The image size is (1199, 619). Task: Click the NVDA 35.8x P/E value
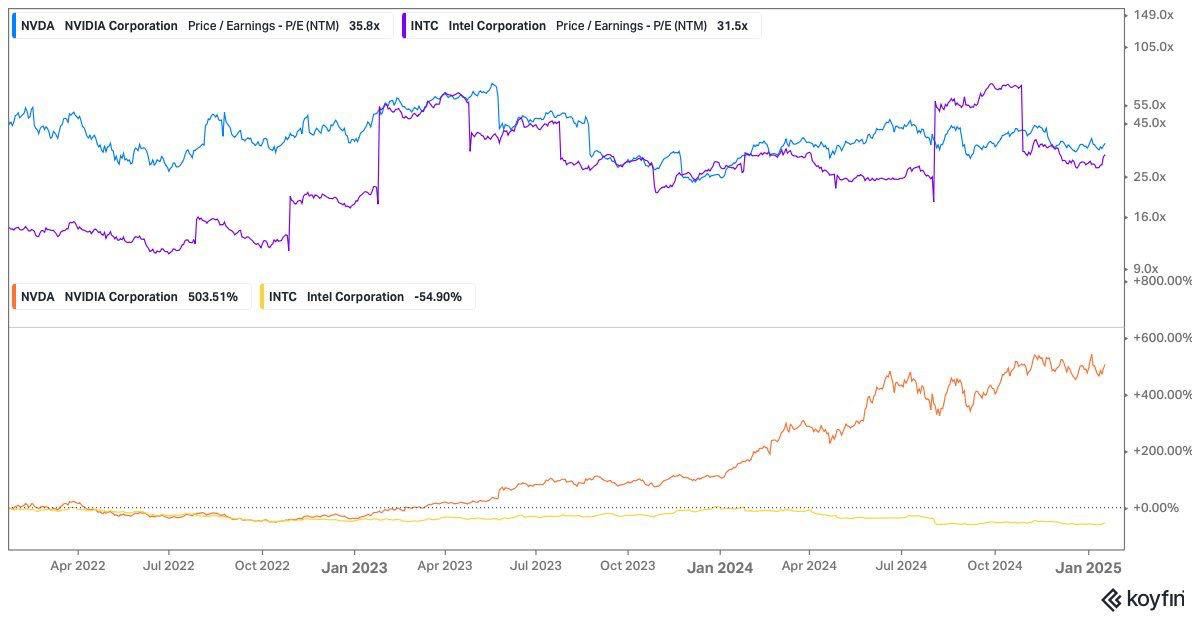click(x=364, y=25)
